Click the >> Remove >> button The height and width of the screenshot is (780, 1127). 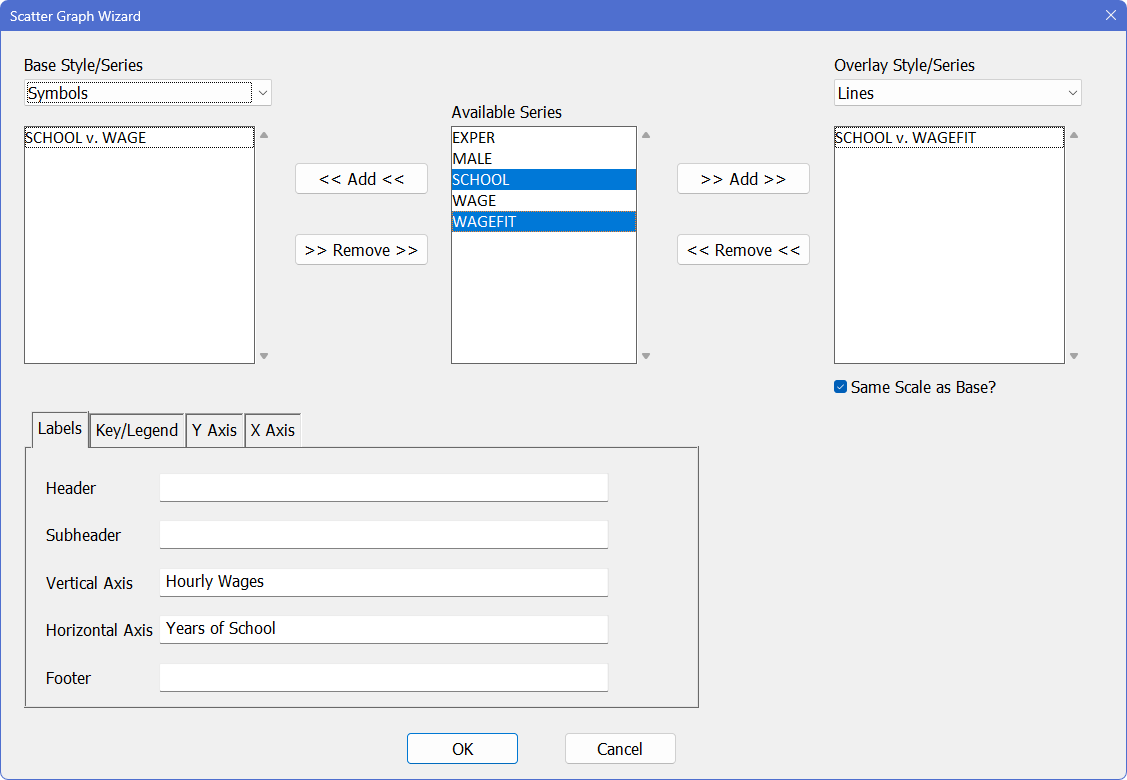(x=361, y=250)
